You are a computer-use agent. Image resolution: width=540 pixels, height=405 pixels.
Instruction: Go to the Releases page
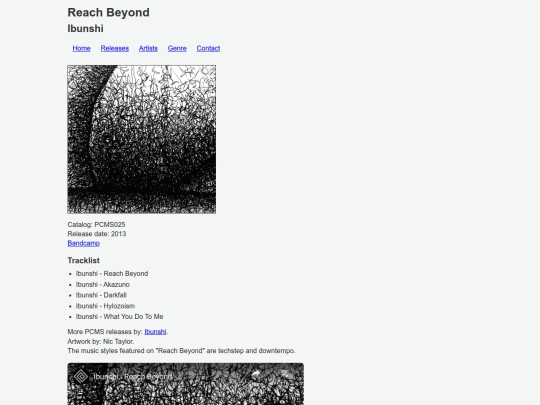(115, 48)
